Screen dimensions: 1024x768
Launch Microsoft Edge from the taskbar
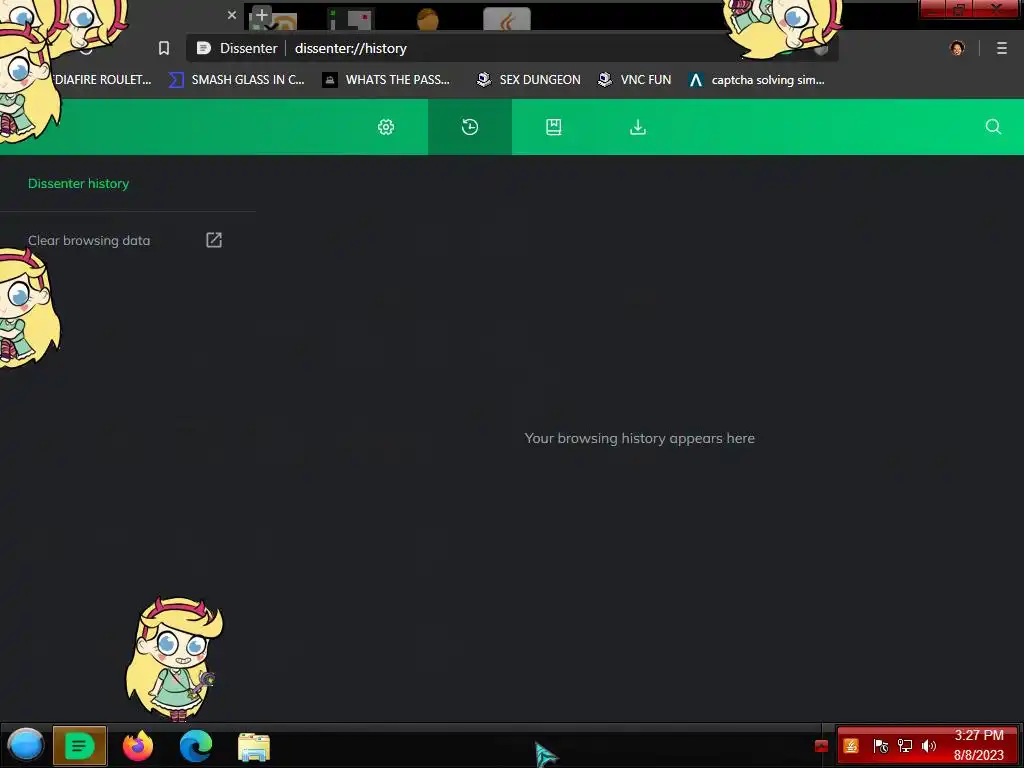tap(196, 745)
